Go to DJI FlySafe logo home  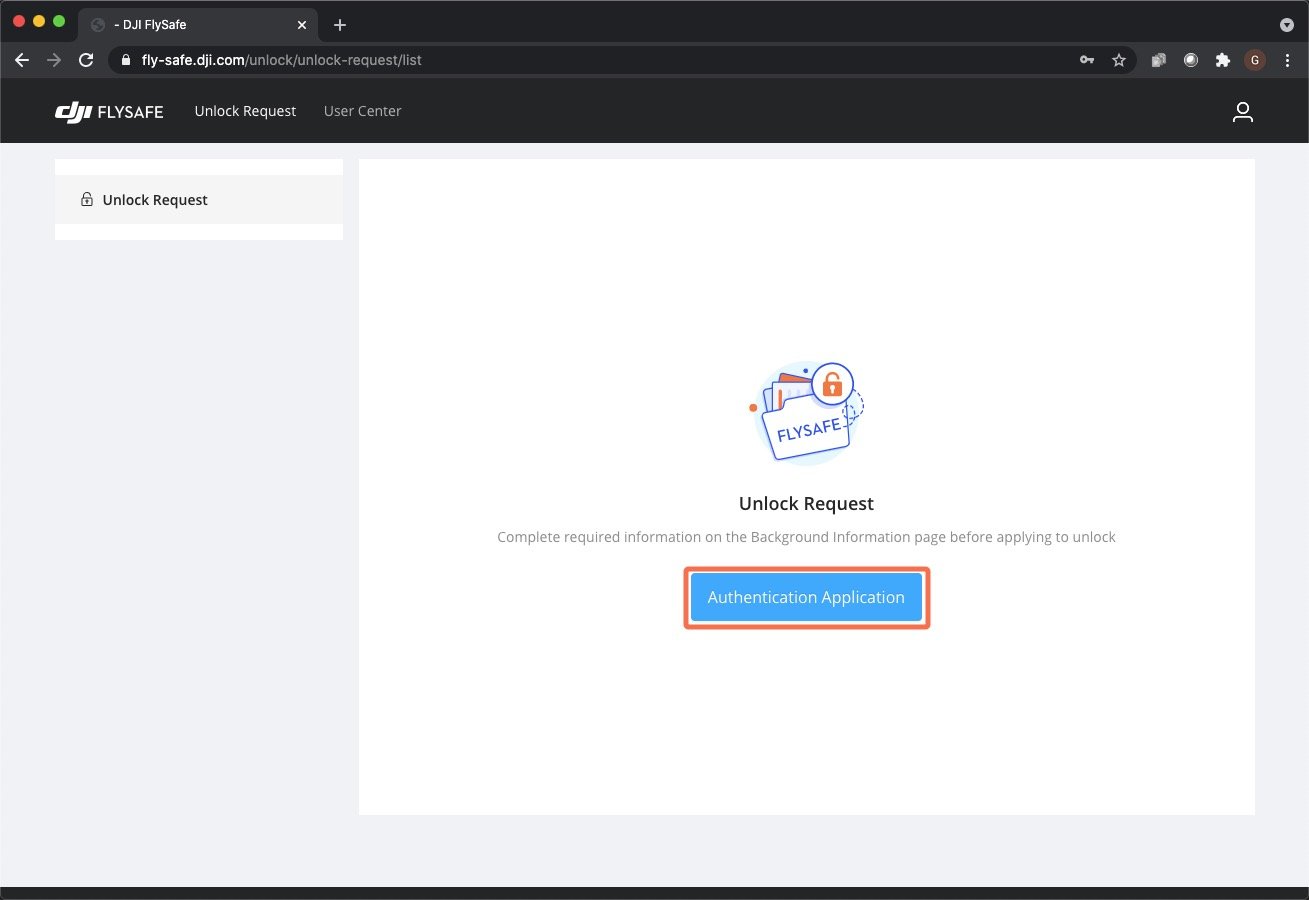coord(109,112)
